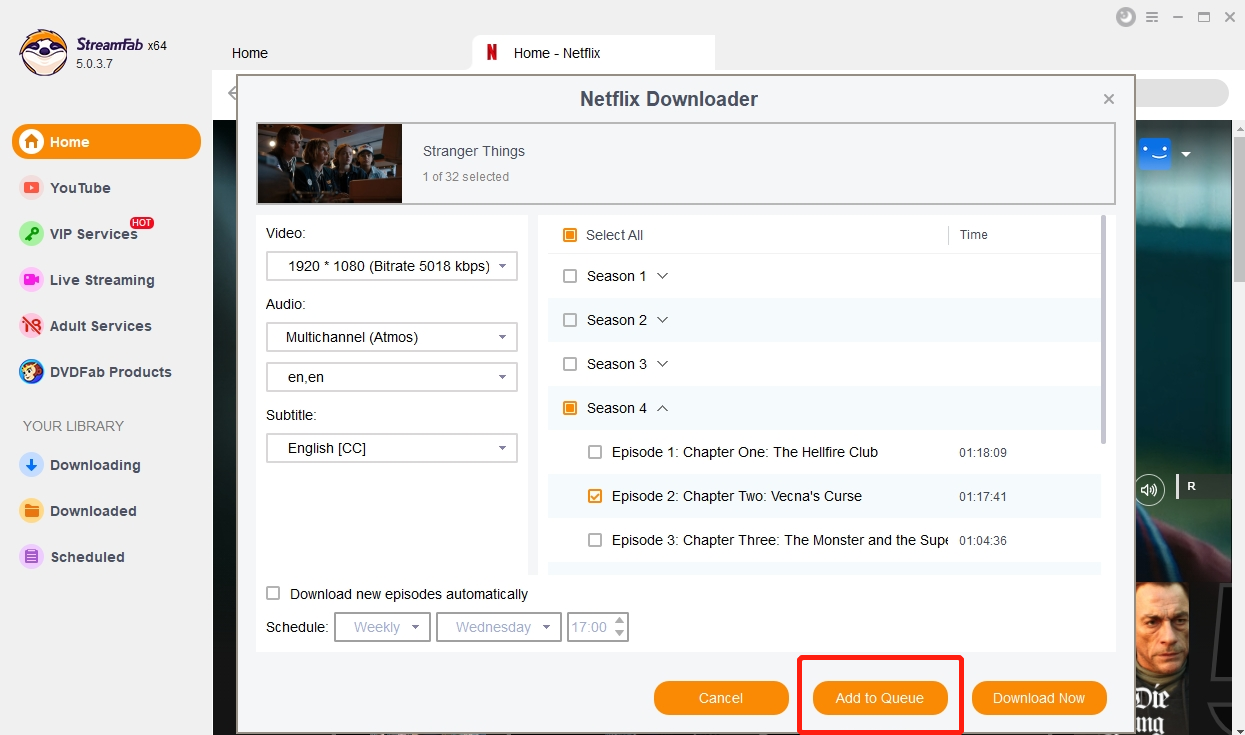Switch to the Home tab
The image size is (1245, 735).
(x=250, y=53)
